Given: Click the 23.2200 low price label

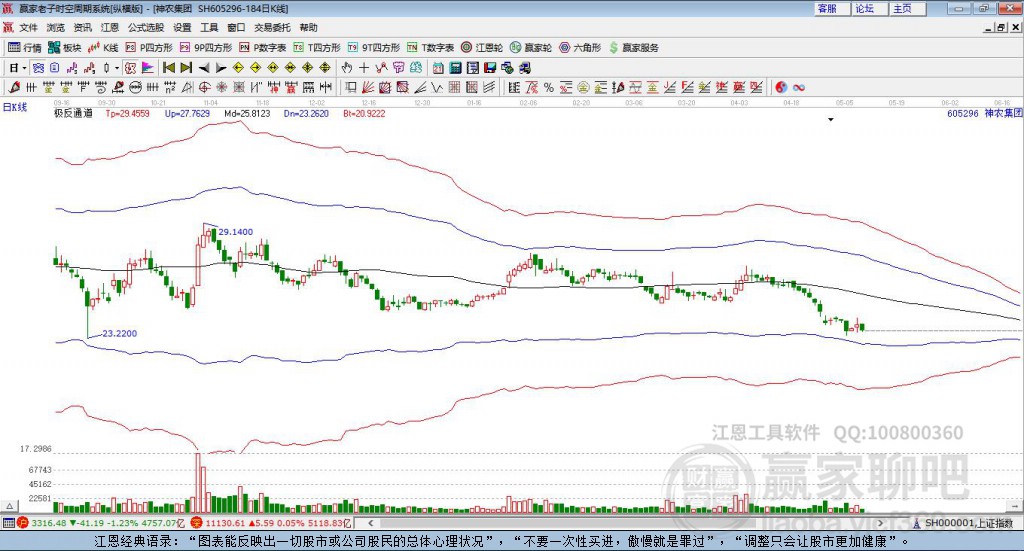Looking at the screenshot, I should tap(120, 333).
